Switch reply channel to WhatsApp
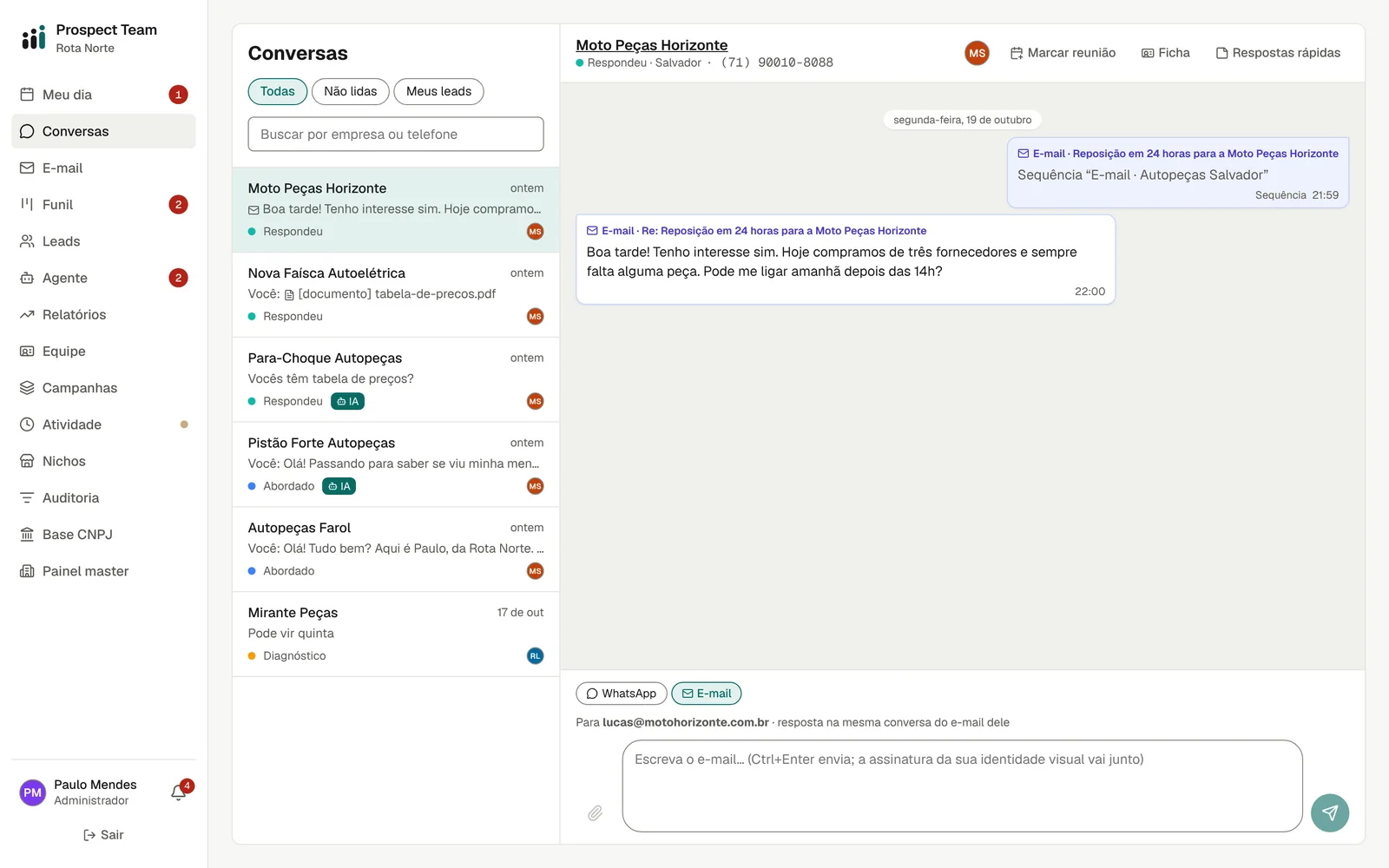The width and height of the screenshot is (1389, 868). point(622,694)
